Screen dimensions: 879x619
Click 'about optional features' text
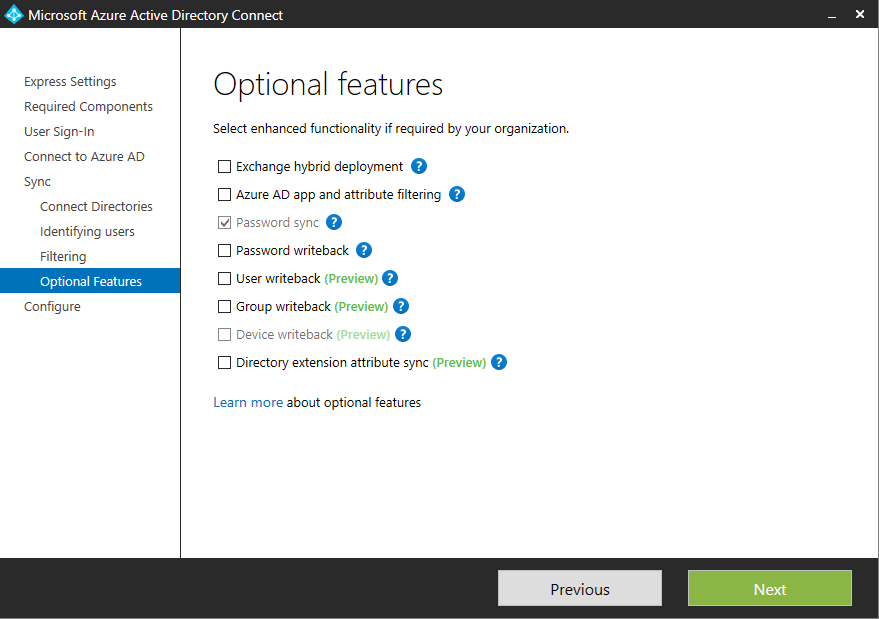(x=354, y=403)
